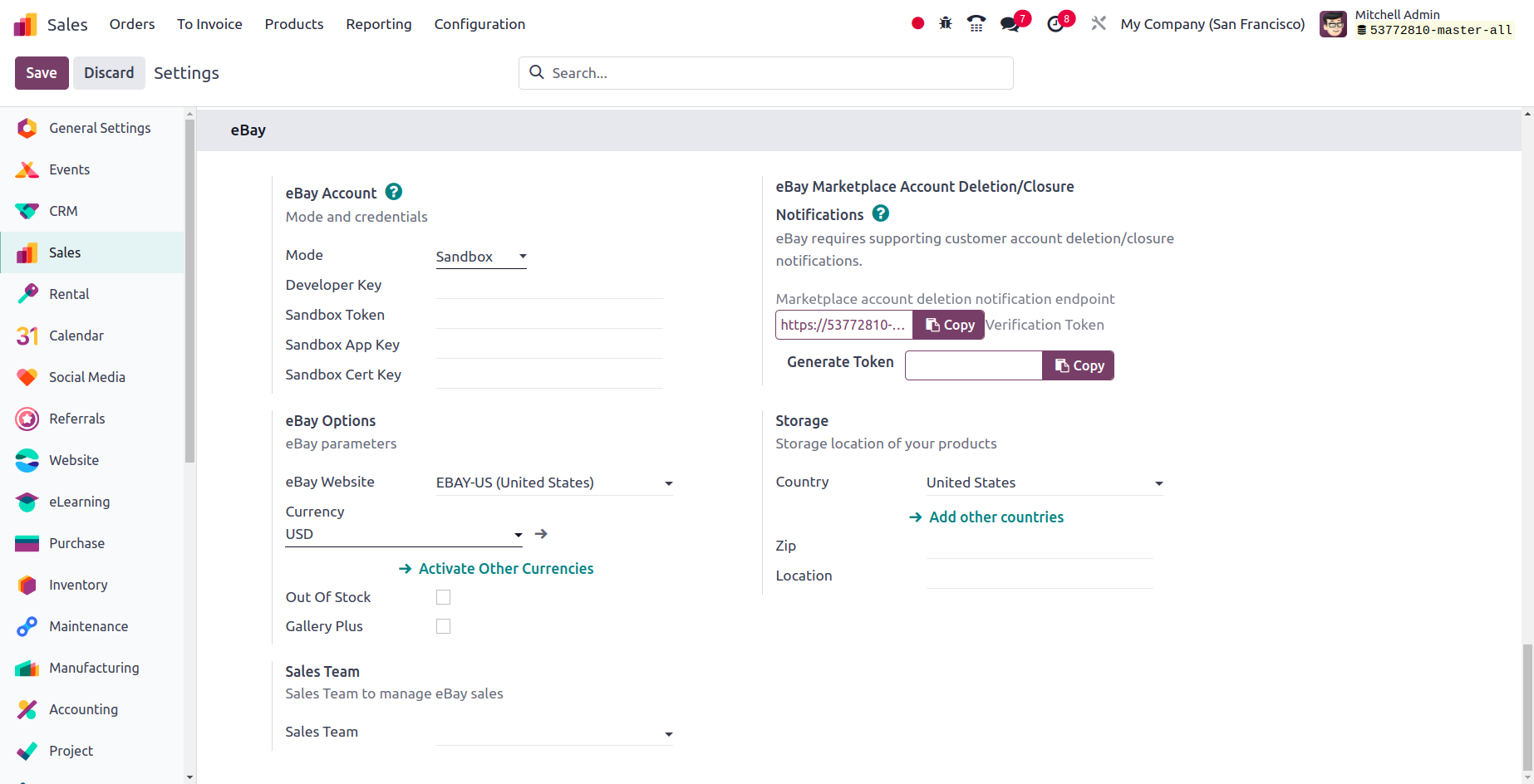
Task: Click the Developer Key input field
Action: tap(549, 286)
